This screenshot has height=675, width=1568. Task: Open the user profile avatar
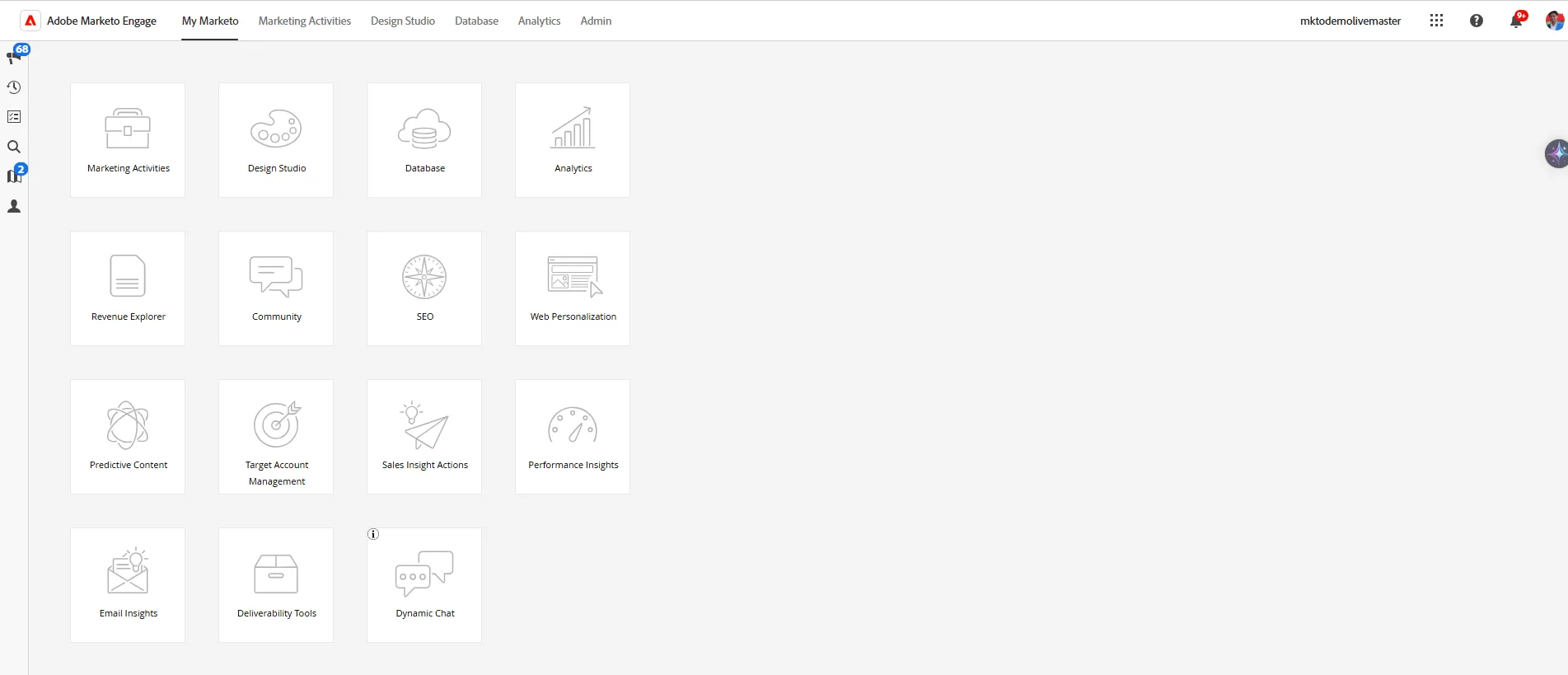pos(1555,21)
